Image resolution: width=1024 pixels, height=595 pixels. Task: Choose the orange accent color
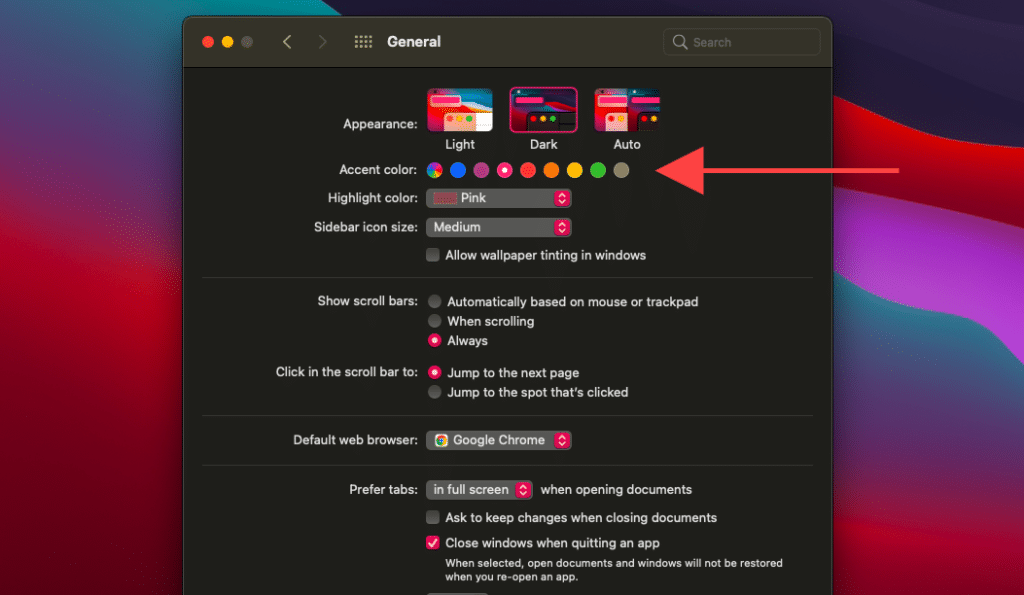click(551, 170)
